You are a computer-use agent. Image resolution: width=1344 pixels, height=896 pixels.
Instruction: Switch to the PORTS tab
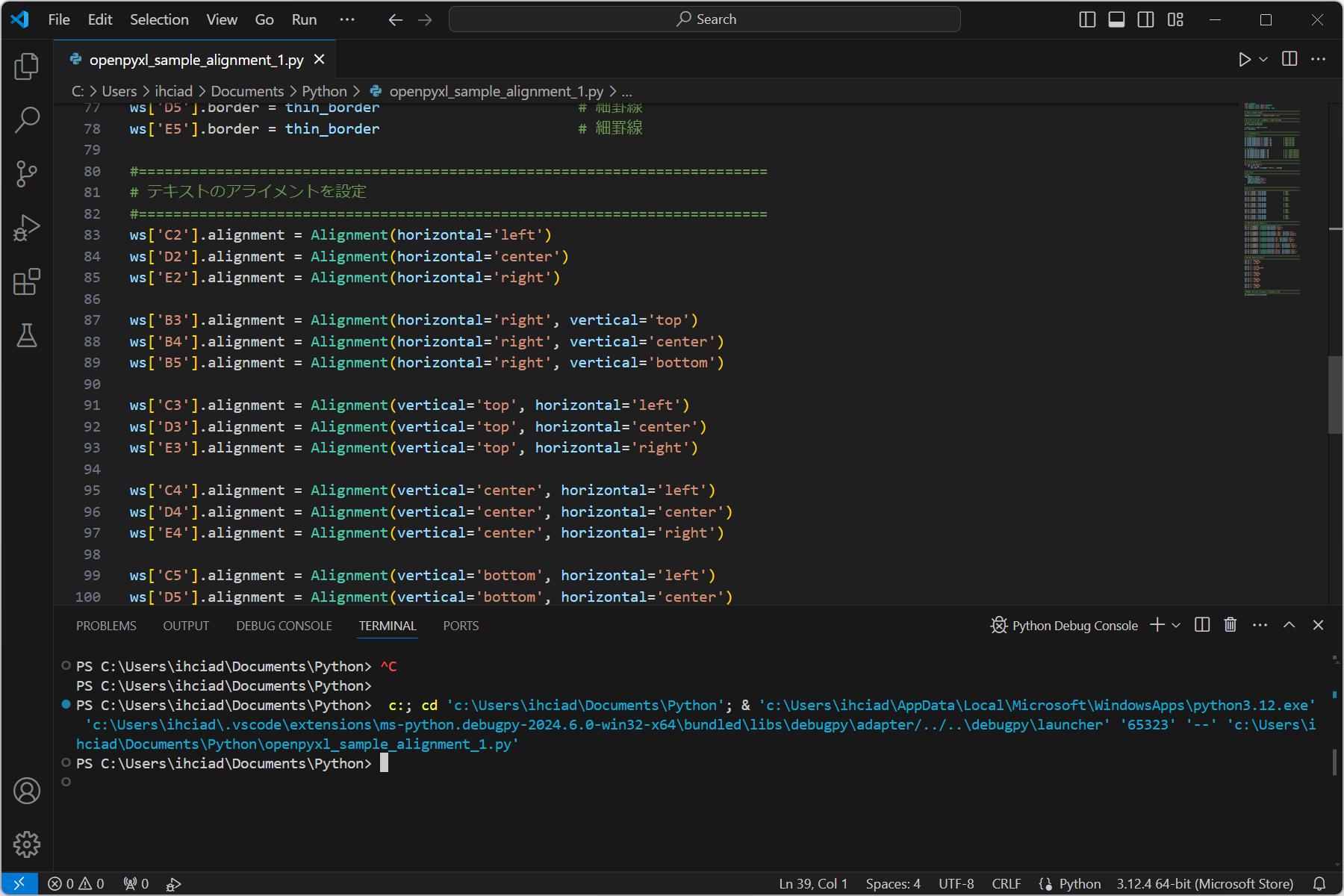tap(461, 626)
